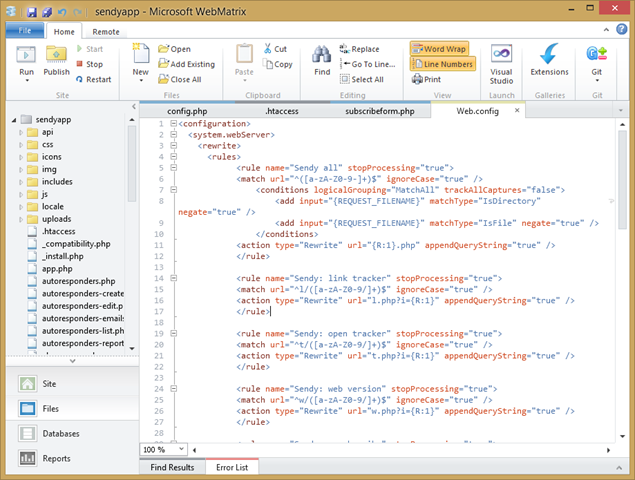Copy the selection
The height and width of the screenshot is (480, 635).
277,64
